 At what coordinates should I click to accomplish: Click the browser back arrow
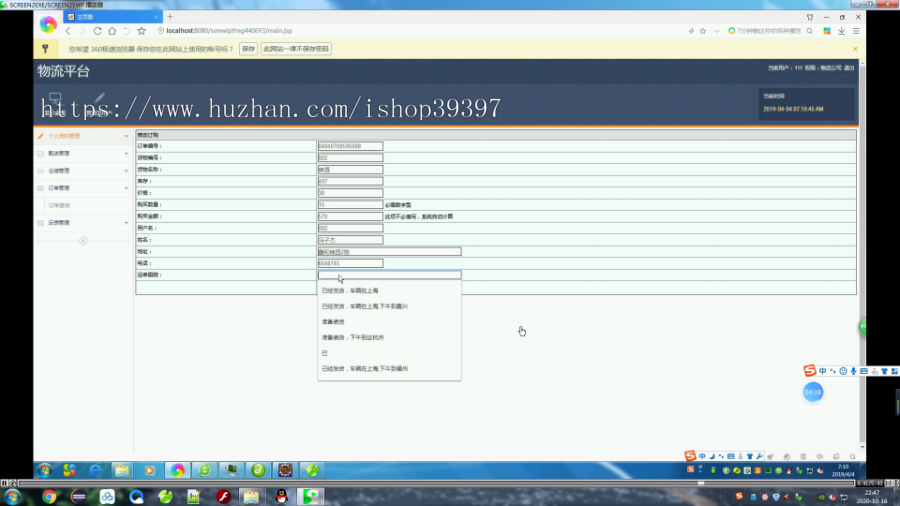click(x=68, y=31)
